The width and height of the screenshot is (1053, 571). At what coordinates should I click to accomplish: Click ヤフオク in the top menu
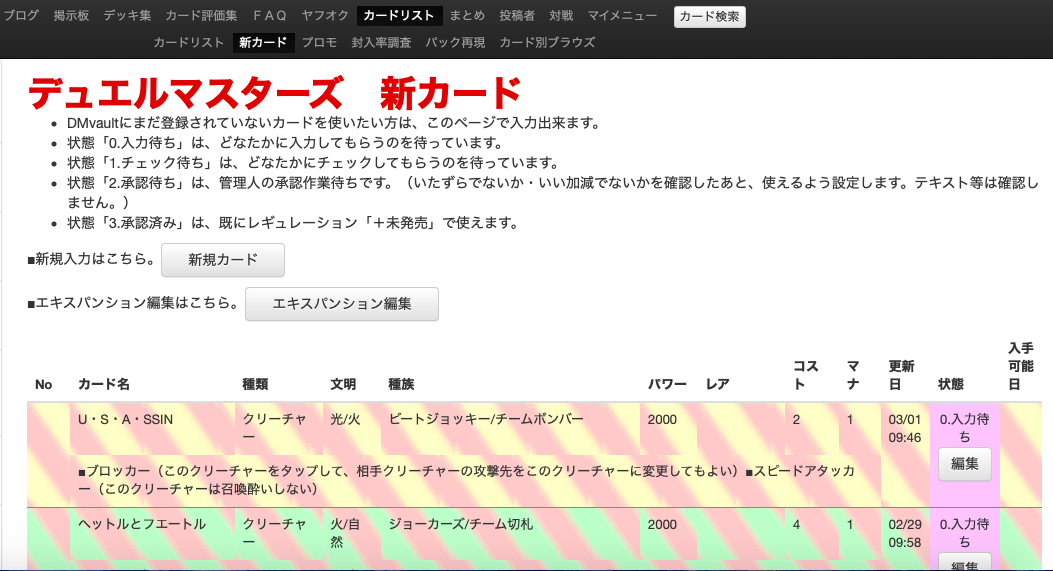click(x=325, y=15)
